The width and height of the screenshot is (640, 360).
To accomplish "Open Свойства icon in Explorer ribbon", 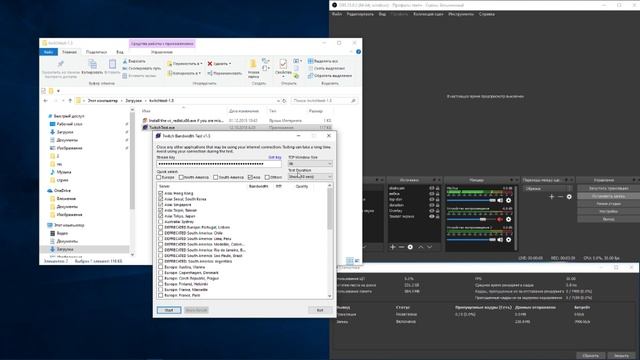I will [x=283, y=64].
